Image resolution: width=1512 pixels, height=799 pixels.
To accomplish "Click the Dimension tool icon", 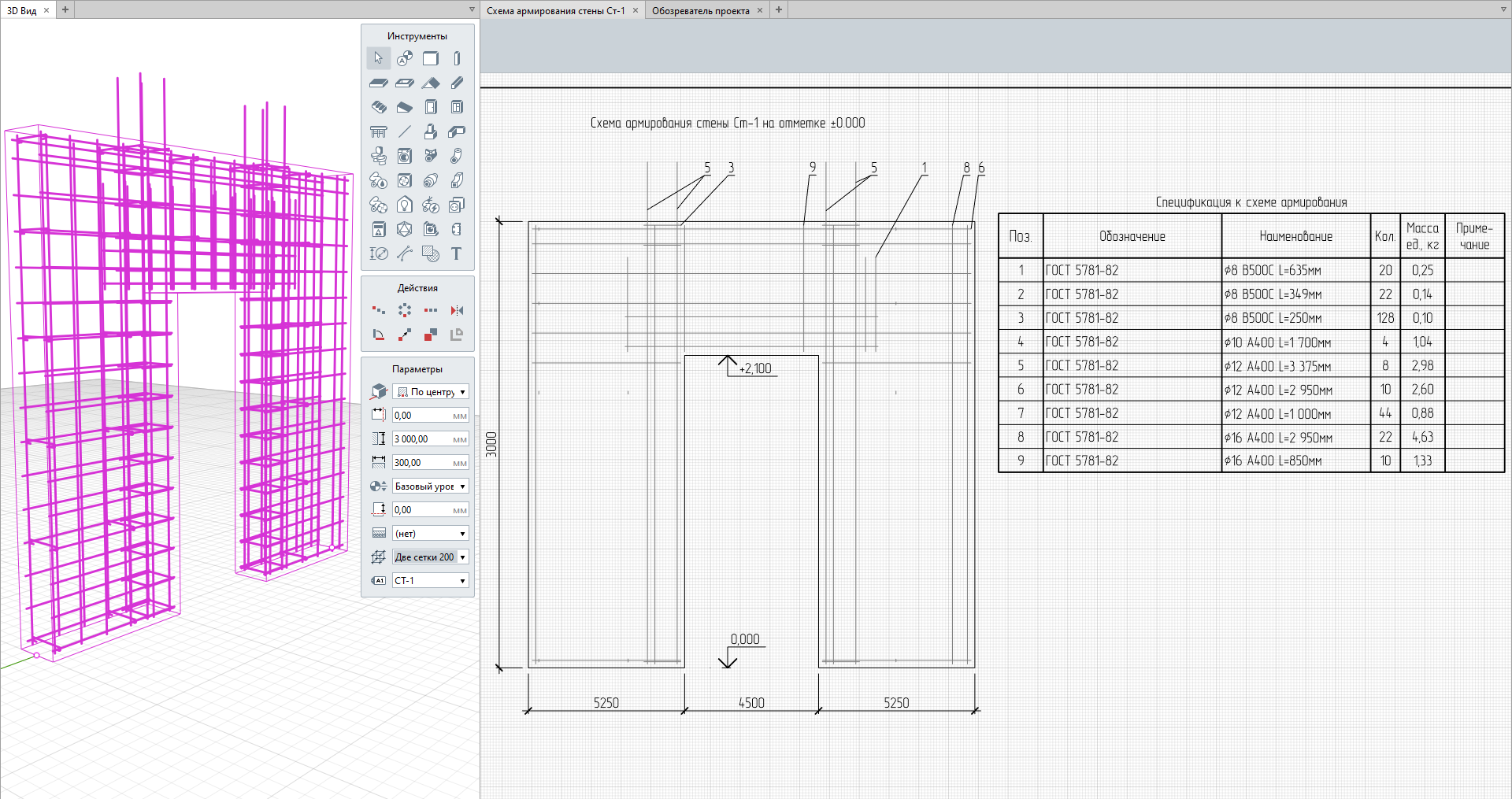I will click(x=378, y=253).
